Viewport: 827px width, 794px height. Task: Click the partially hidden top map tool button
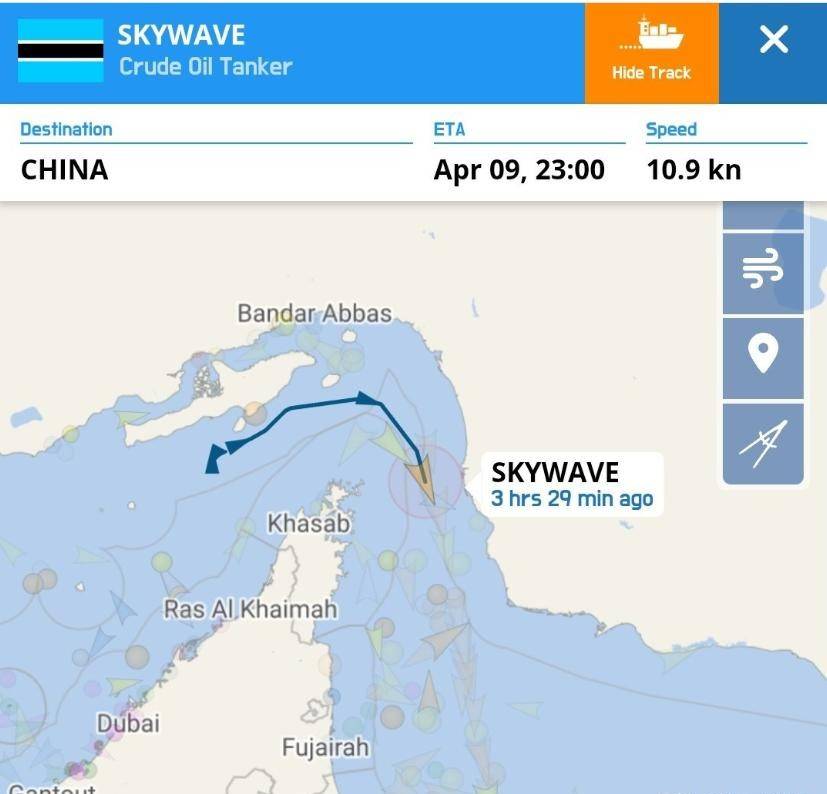(x=763, y=215)
